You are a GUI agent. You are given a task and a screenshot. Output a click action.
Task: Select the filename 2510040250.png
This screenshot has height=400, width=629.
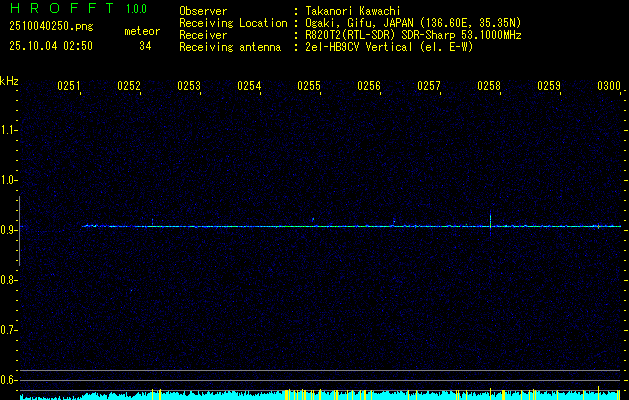tap(51, 27)
